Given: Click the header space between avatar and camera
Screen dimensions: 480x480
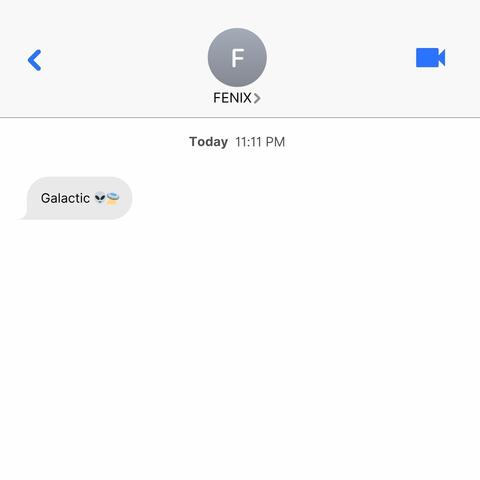Looking at the screenshot, I should (340, 58).
